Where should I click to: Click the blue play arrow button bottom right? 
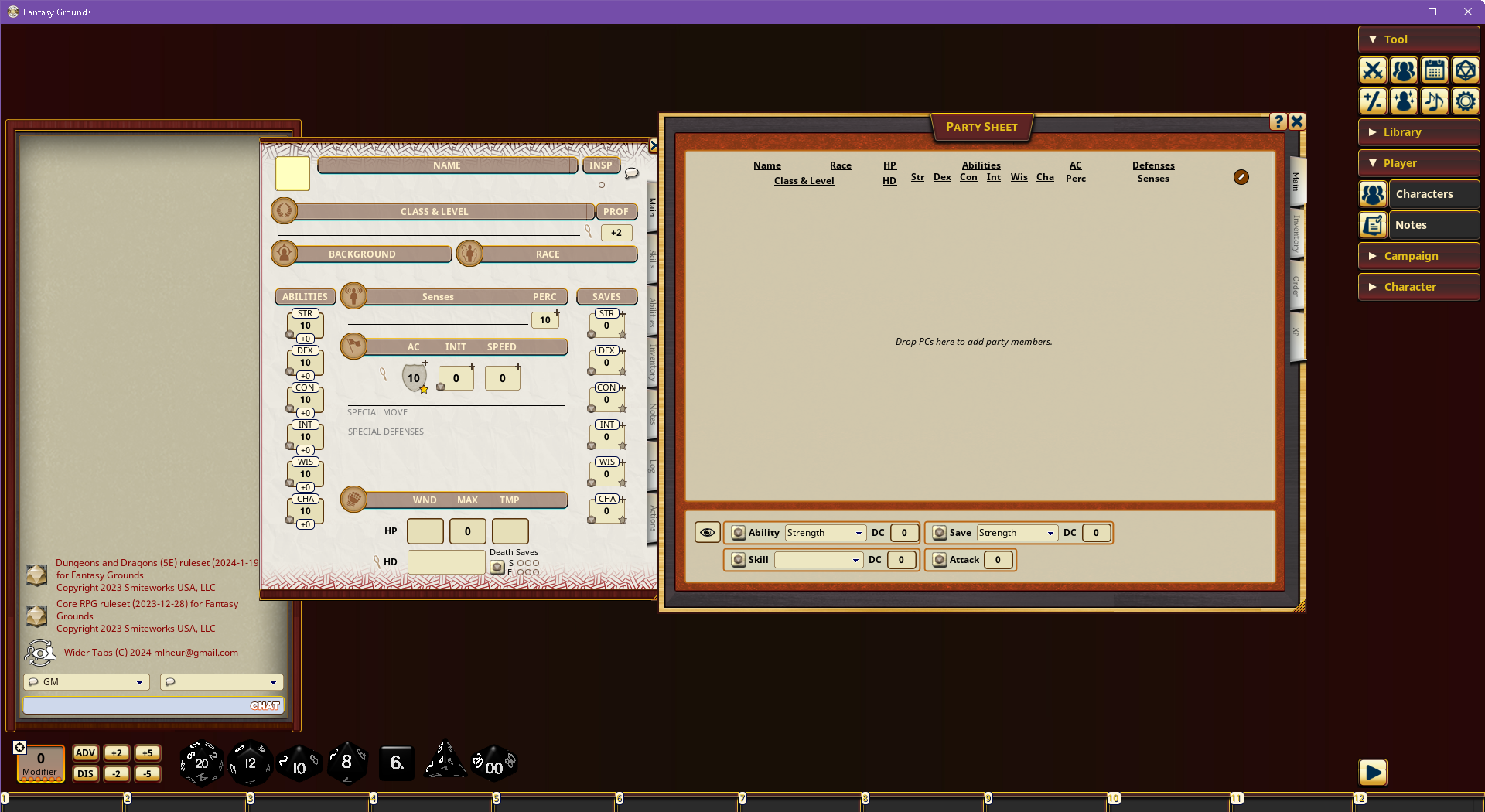pos(1373,772)
